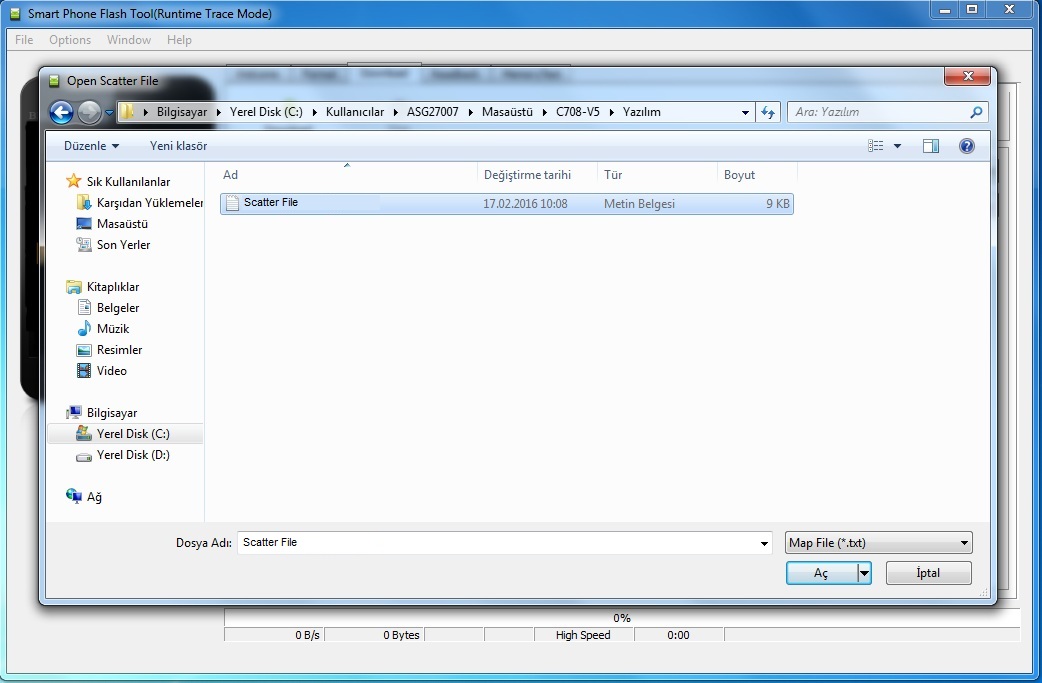Open the Map File (*.txt) filter dropdown
The height and width of the screenshot is (683, 1042).
(879, 543)
